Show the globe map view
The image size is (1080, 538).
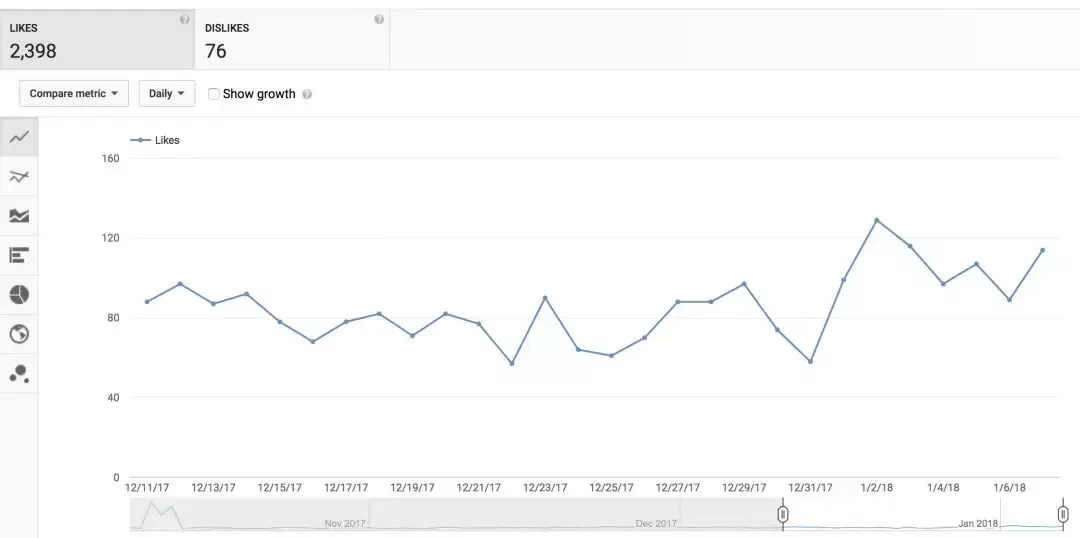point(19,334)
